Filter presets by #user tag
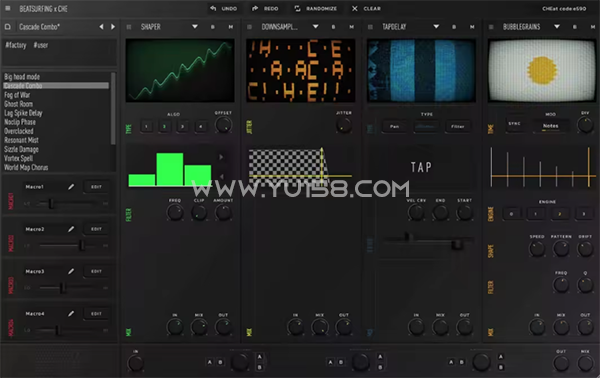 tap(41, 45)
